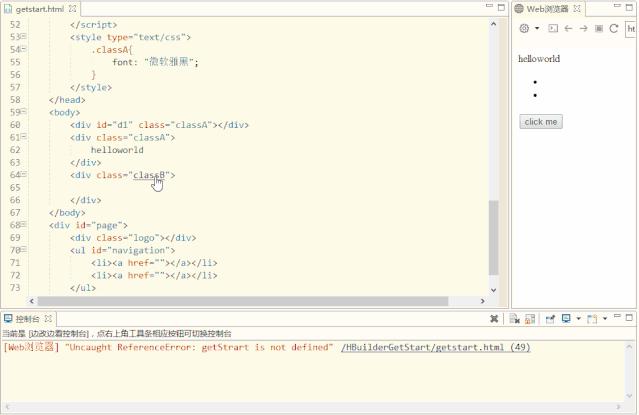Screen dimensions: 639x415
Task: Toggle the fold marker on line 68
Action: click(24, 224)
